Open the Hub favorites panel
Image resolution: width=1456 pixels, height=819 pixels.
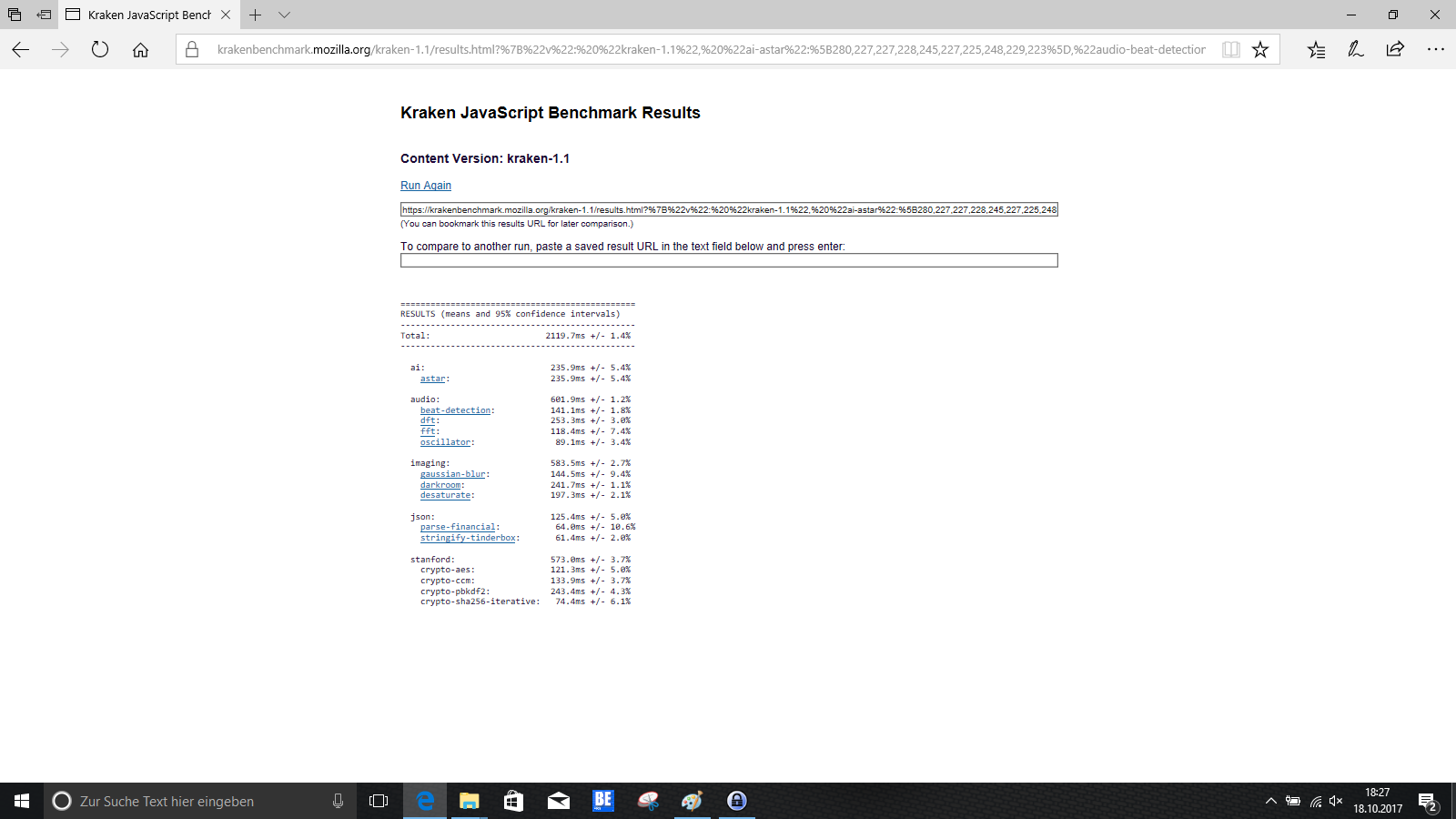pos(1316,50)
